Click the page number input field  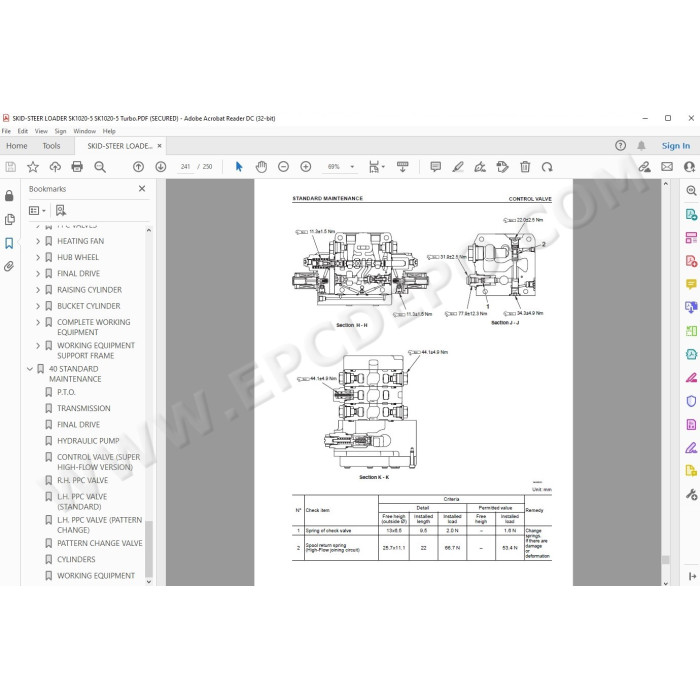[185, 167]
